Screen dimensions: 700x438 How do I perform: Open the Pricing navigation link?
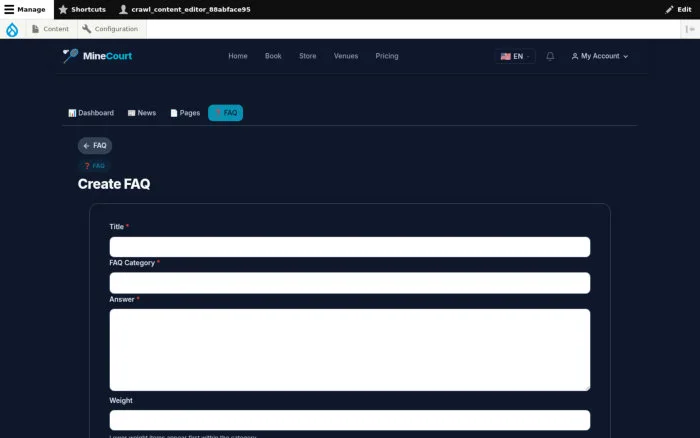click(387, 56)
